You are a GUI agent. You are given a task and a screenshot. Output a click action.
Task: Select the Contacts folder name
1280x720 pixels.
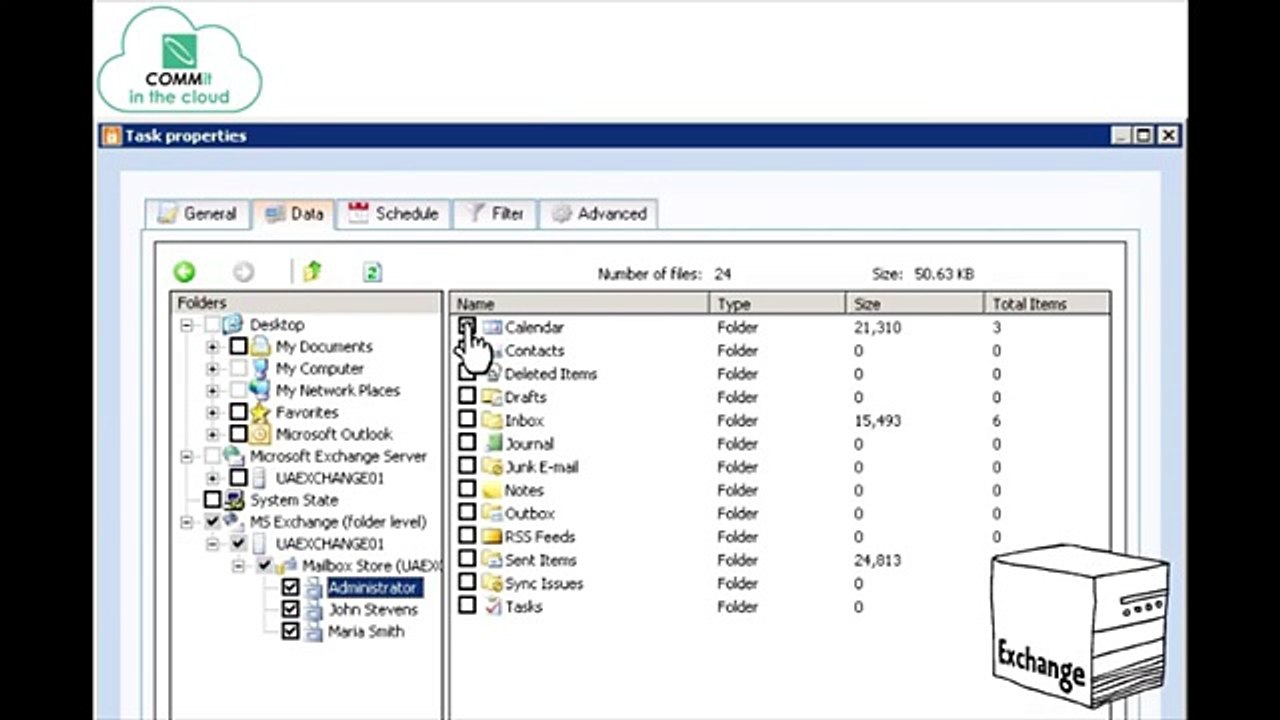(535, 350)
